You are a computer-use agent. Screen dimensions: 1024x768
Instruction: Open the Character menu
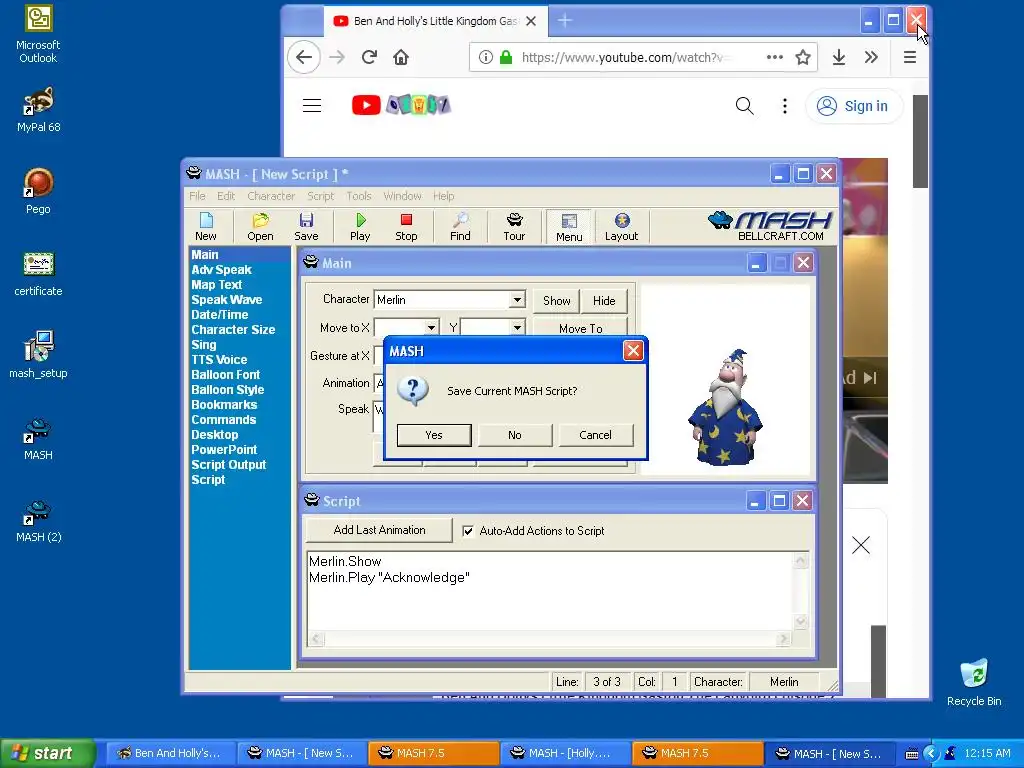click(271, 196)
